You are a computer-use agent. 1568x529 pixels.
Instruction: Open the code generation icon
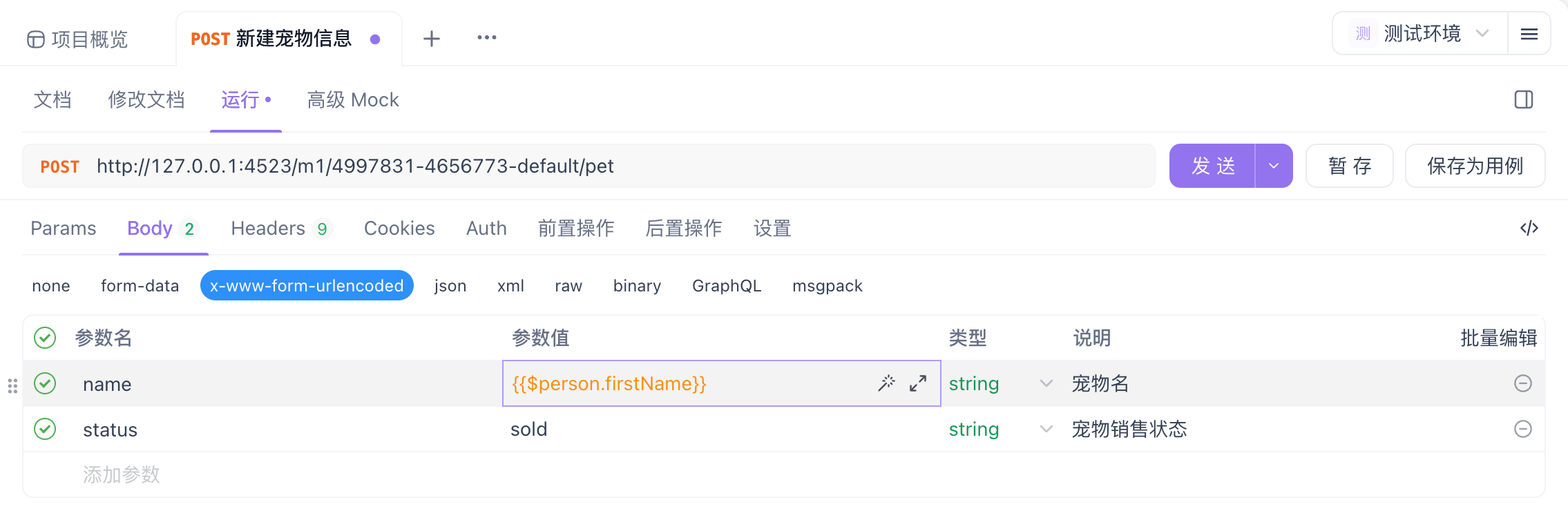point(1529,228)
